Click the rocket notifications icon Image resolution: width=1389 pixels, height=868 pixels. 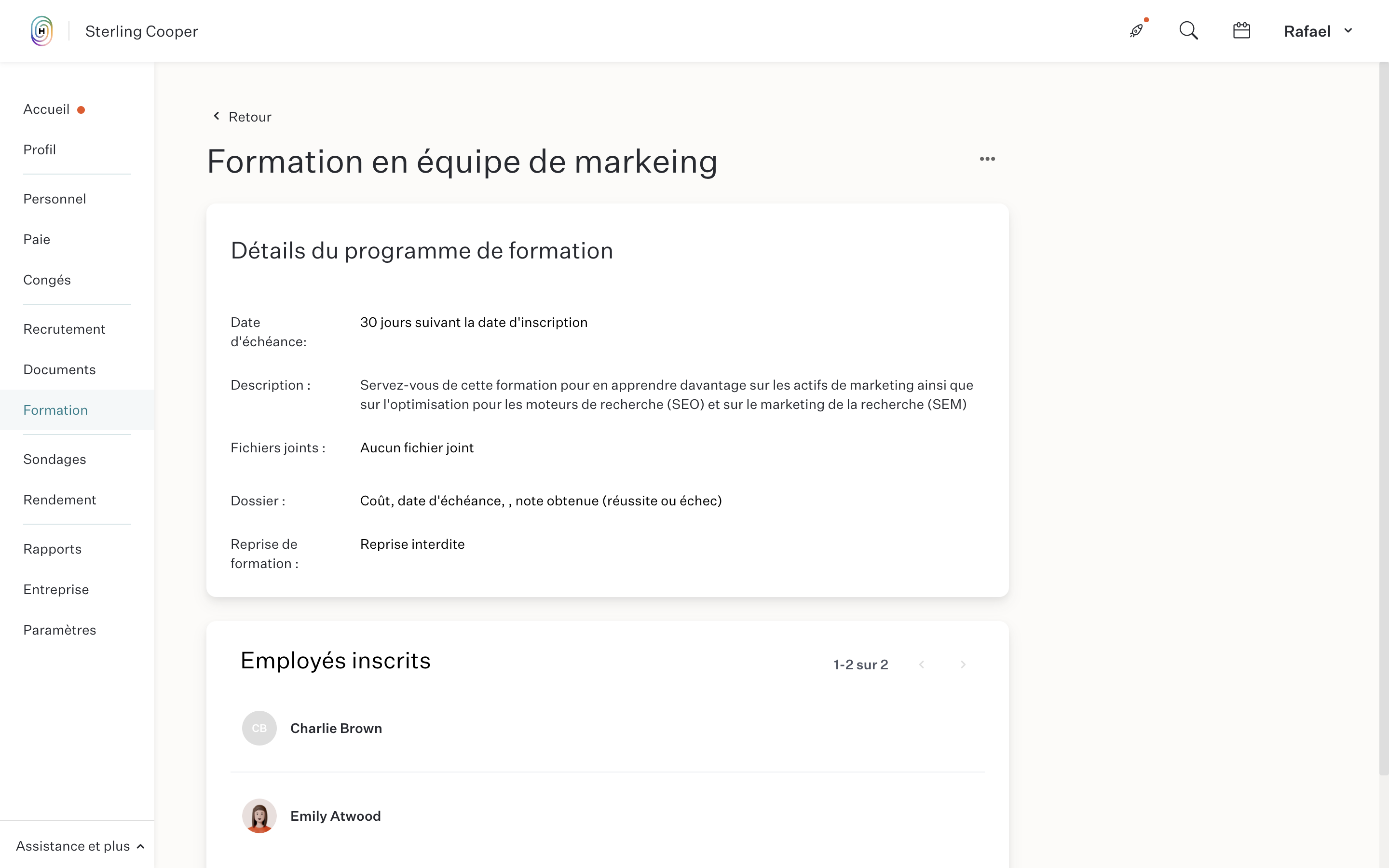pyautogui.click(x=1136, y=31)
